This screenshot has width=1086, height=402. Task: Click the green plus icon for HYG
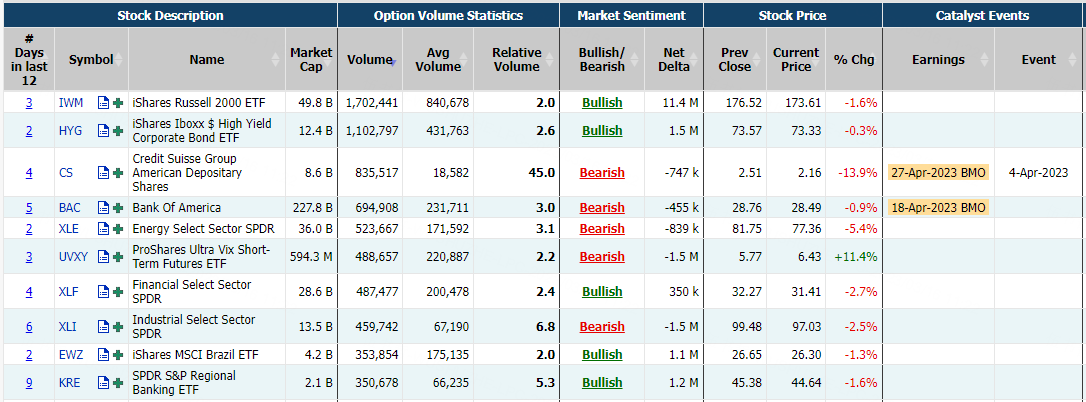118,131
